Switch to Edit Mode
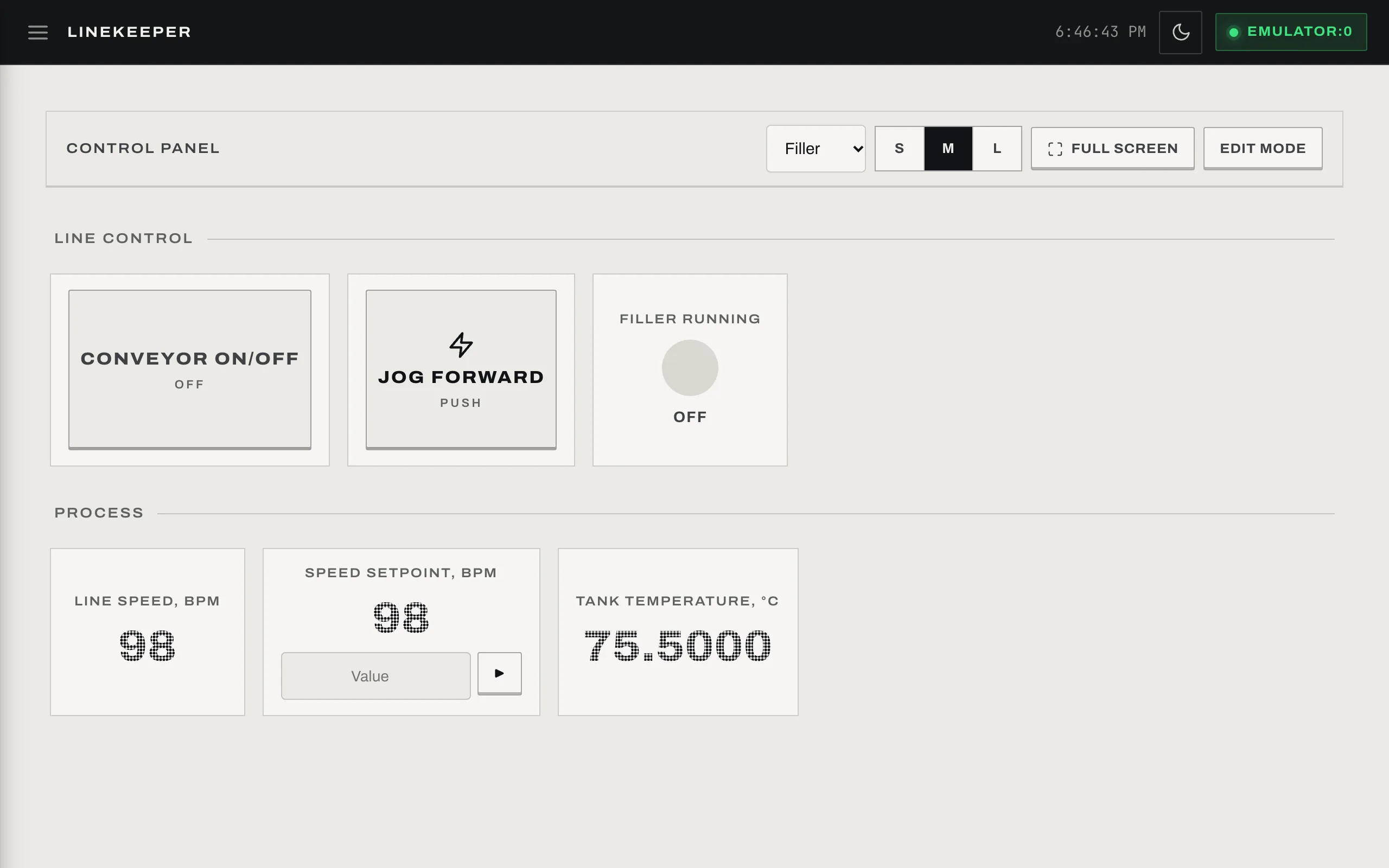 tap(1263, 149)
